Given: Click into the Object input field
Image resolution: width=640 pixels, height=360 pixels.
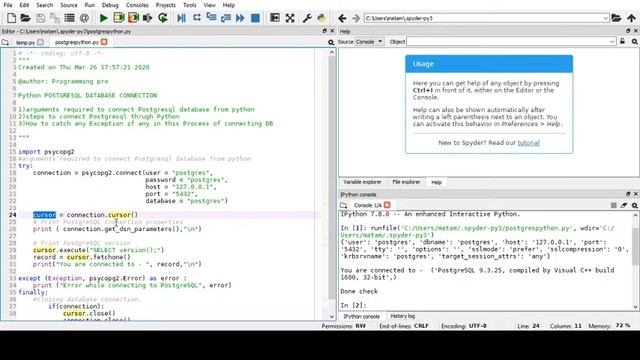Looking at the screenshot, I should click(508, 42).
